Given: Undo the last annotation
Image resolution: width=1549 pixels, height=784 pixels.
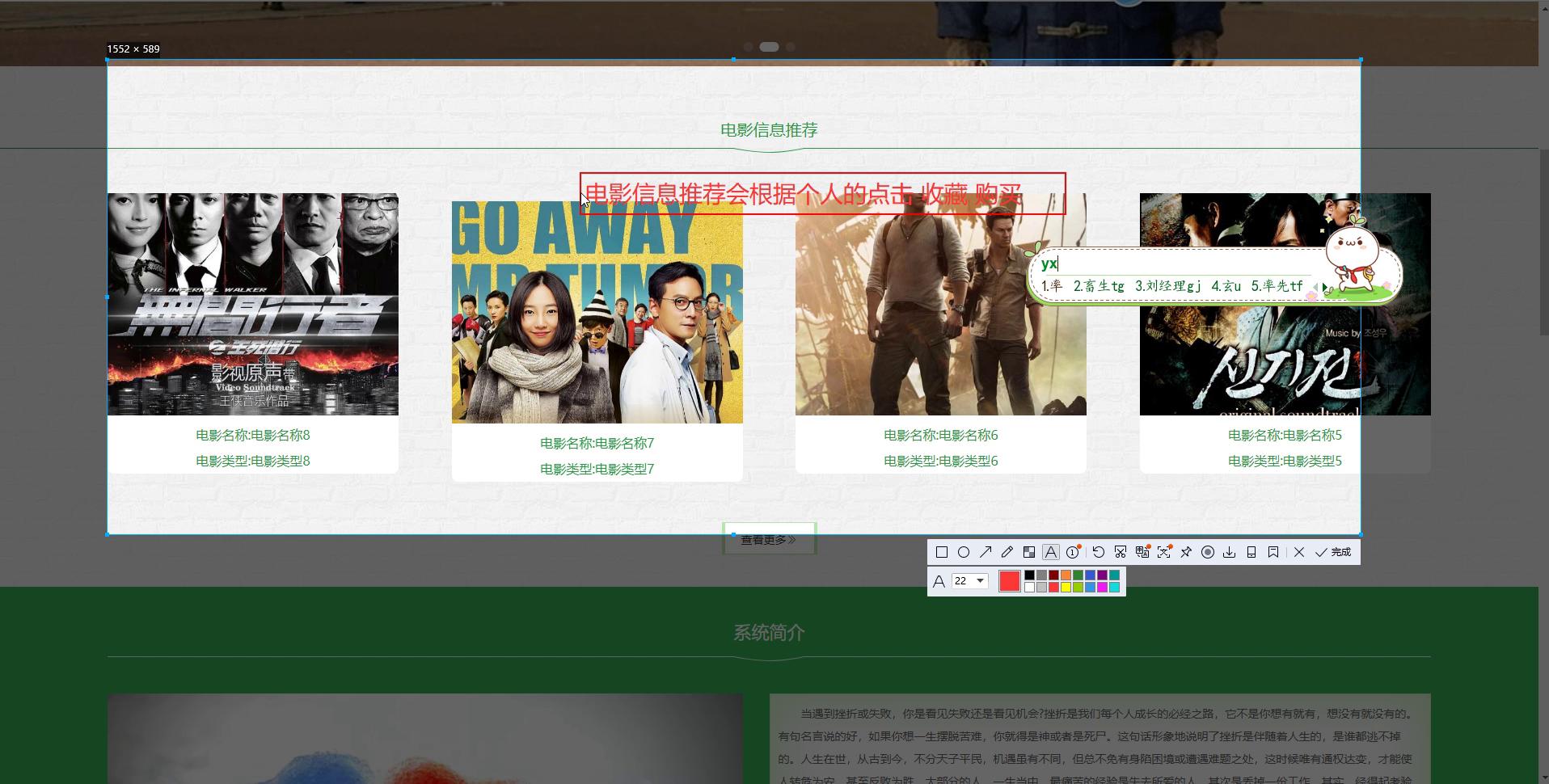Looking at the screenshot, I should [1098, 552].
